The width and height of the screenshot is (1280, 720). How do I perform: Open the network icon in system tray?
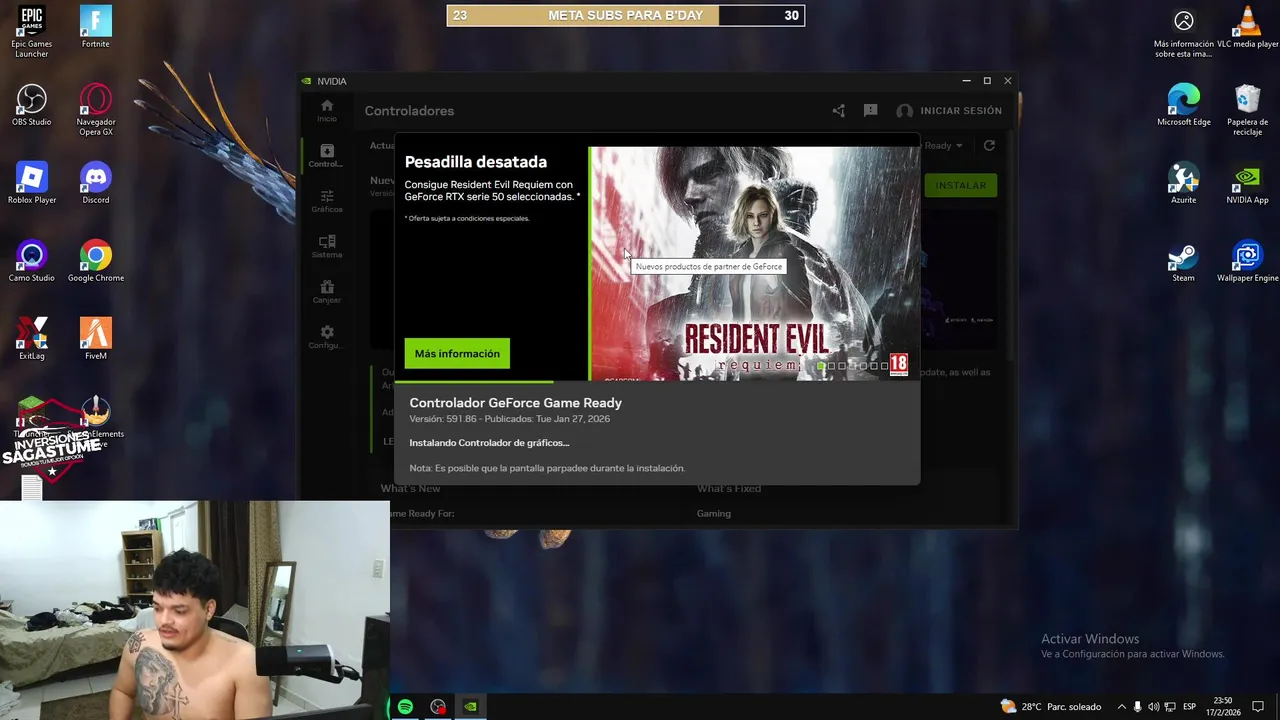point(1169,707)
